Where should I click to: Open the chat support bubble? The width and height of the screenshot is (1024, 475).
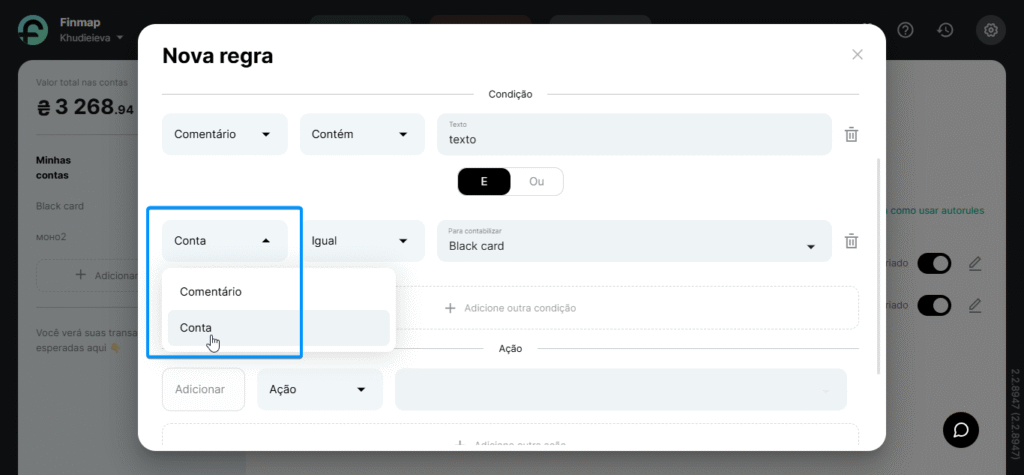pyautogui.click(x=961, y=429)
